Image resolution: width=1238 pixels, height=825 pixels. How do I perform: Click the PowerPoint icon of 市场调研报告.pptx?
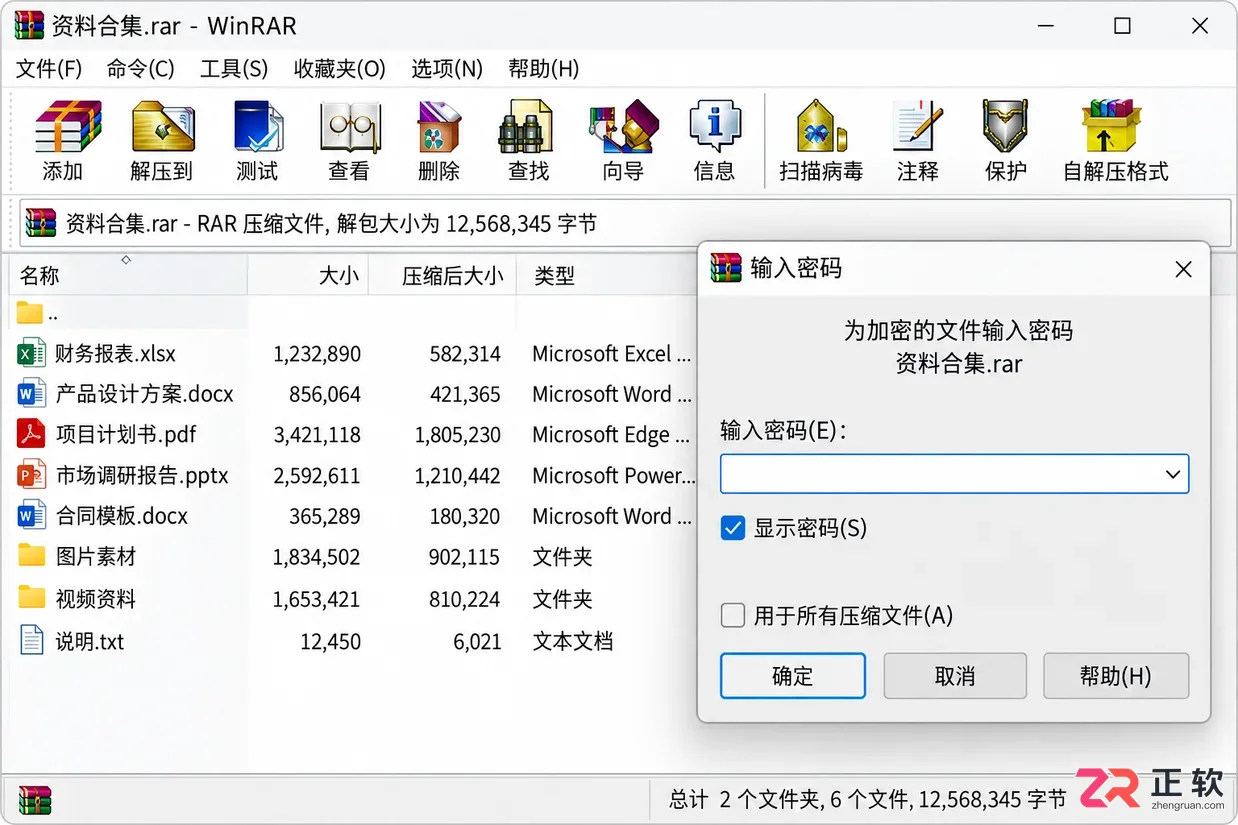point(32,475)
